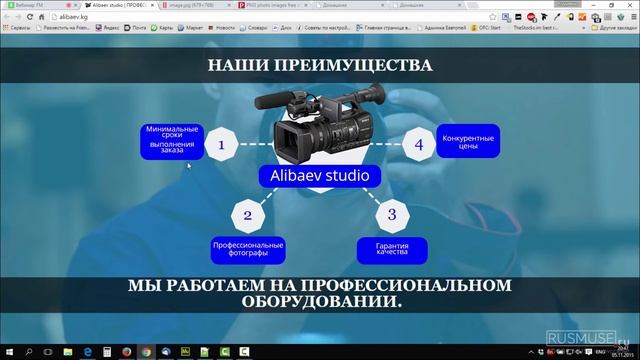
Task: Click the green gem extension icon
Action: point(621,17)
